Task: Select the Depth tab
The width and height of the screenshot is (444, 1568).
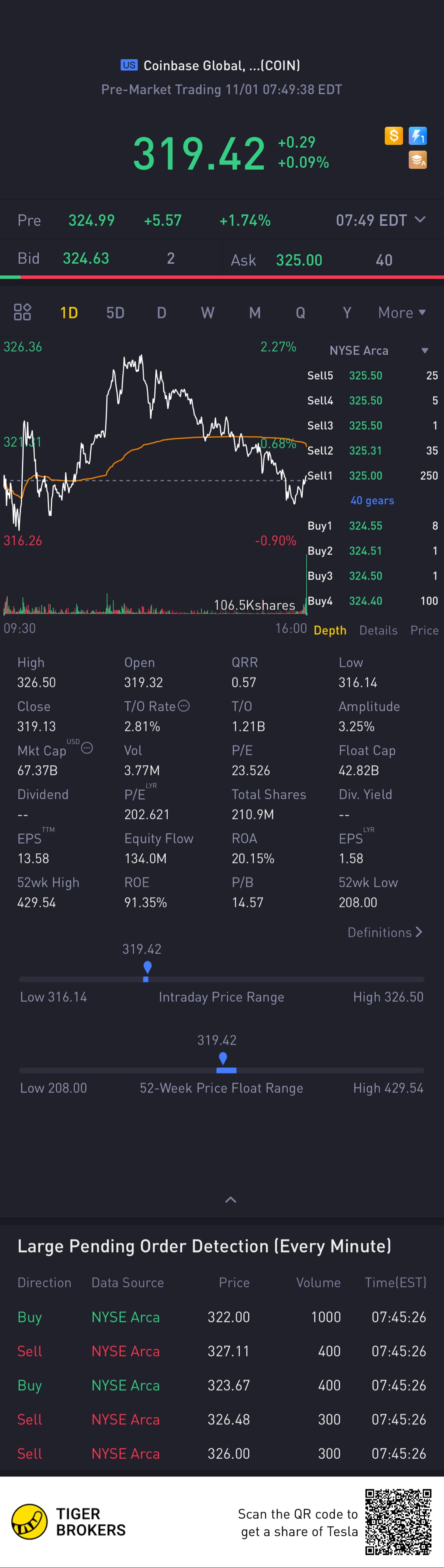Action: tap(330, 630)
